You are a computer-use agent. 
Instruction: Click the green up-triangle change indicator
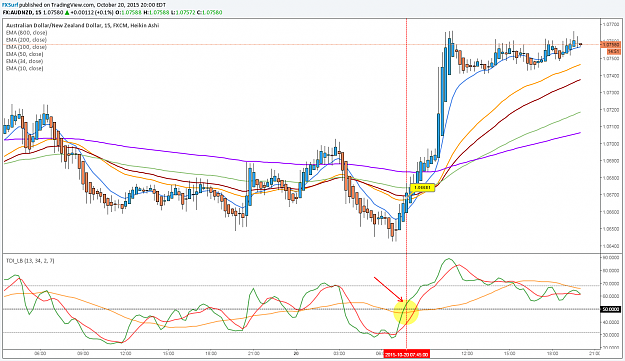(67, 12)
